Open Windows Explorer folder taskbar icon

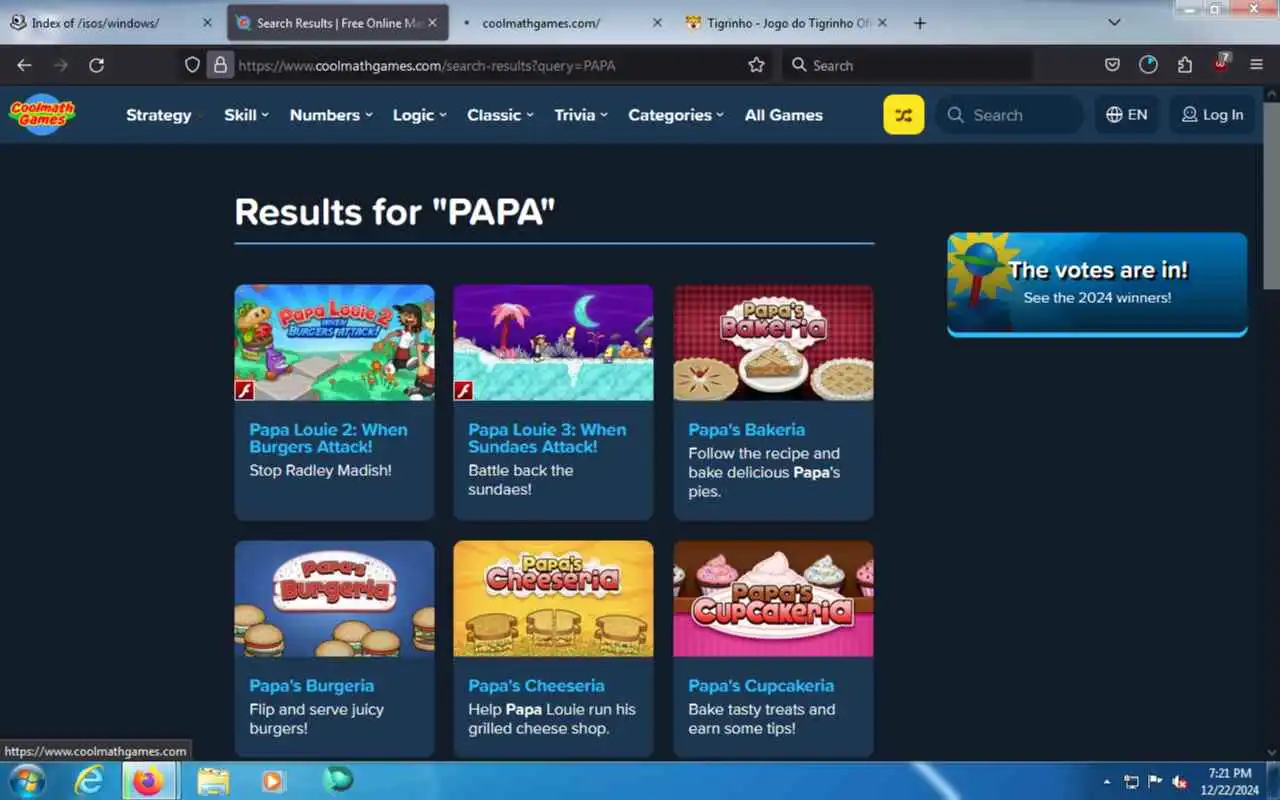tap(213, 781)
